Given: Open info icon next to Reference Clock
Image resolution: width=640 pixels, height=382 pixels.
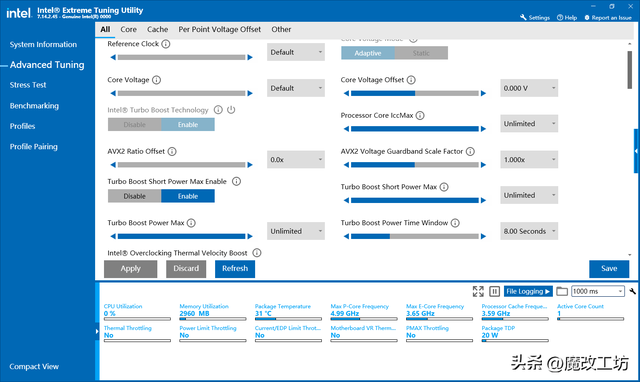Looking at the screenshot, I should pos(166,44).
